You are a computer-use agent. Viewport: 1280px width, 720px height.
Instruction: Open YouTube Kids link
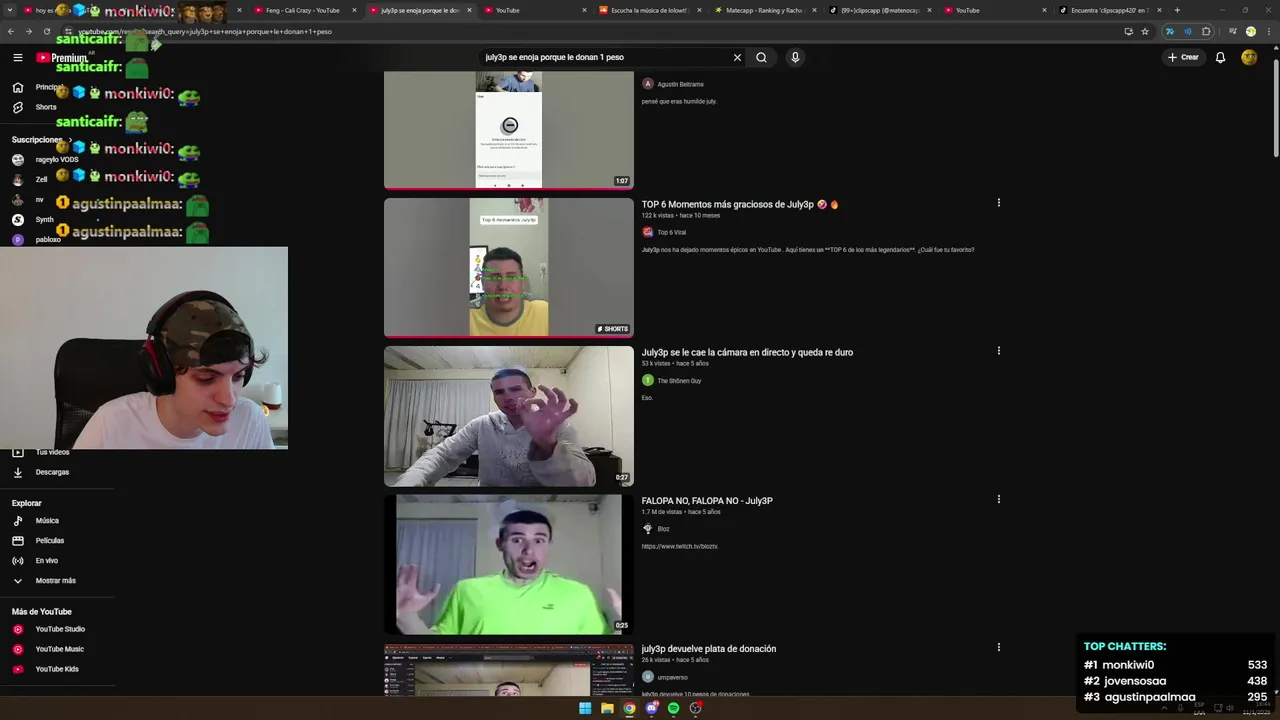(x=57, y=669)
